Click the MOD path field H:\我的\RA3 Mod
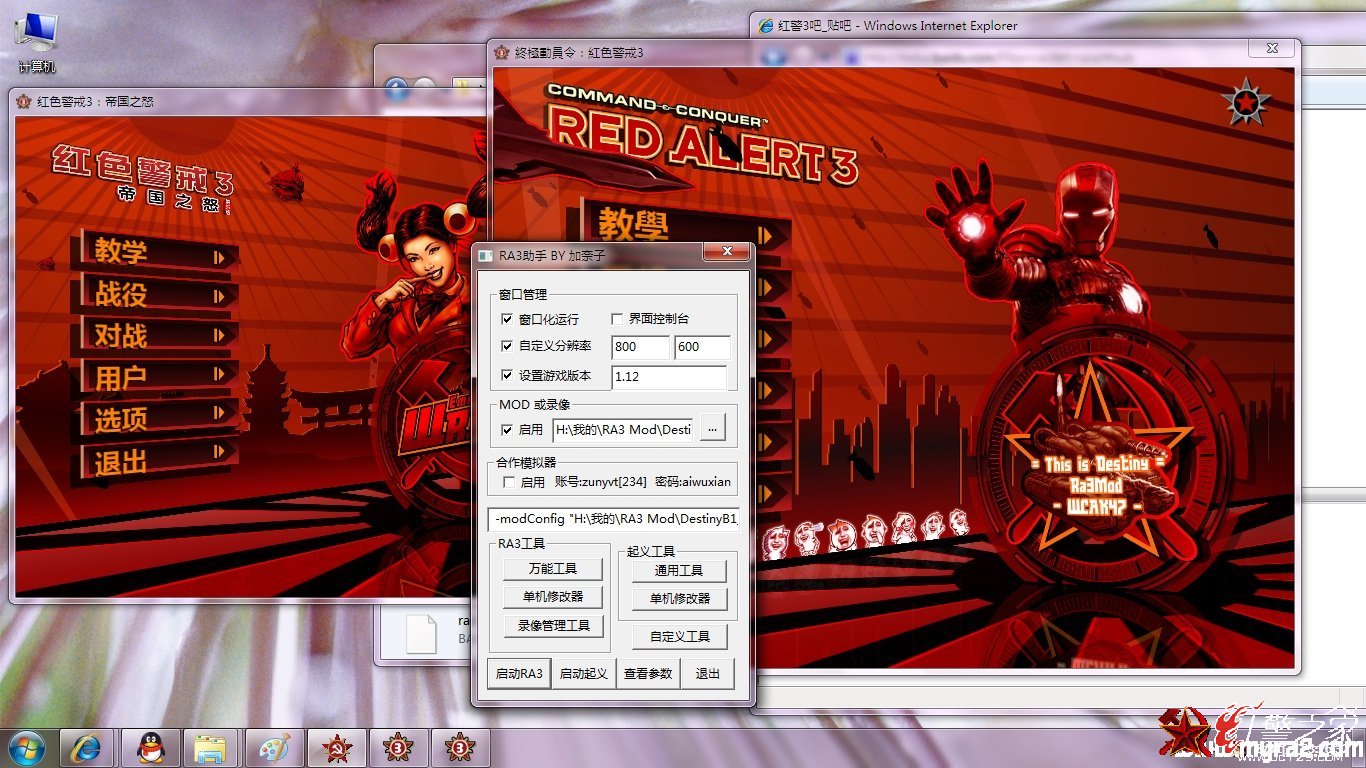1366x768 pixels. tap(623, 430)
